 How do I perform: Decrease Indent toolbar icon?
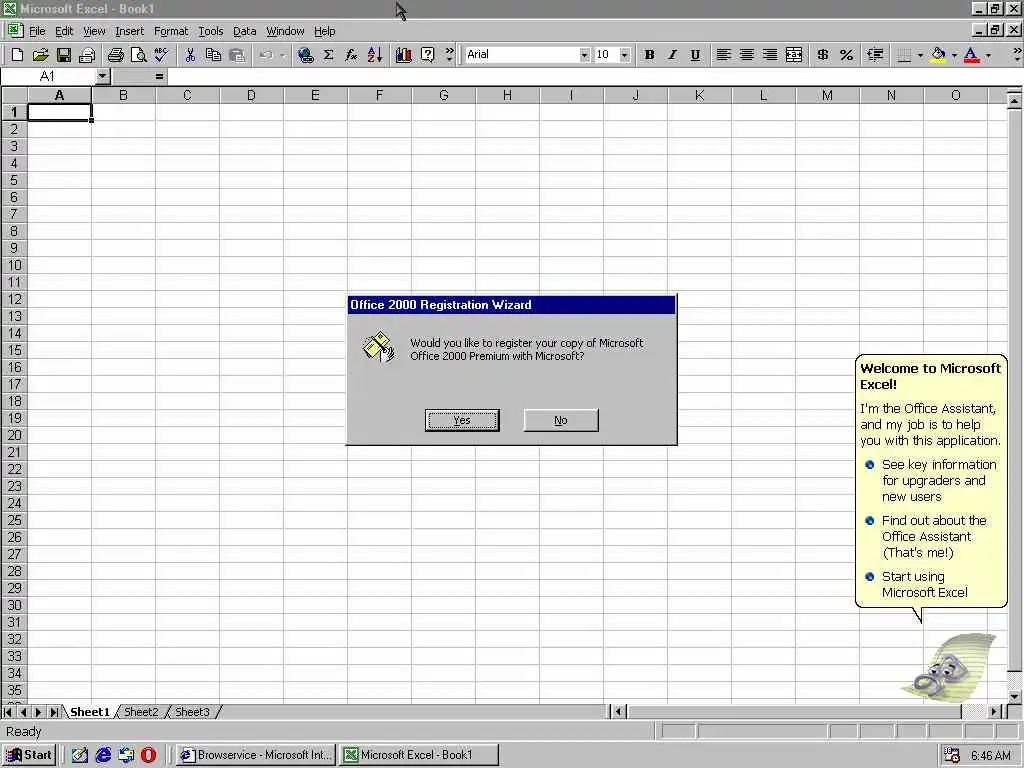click(875, 56)
